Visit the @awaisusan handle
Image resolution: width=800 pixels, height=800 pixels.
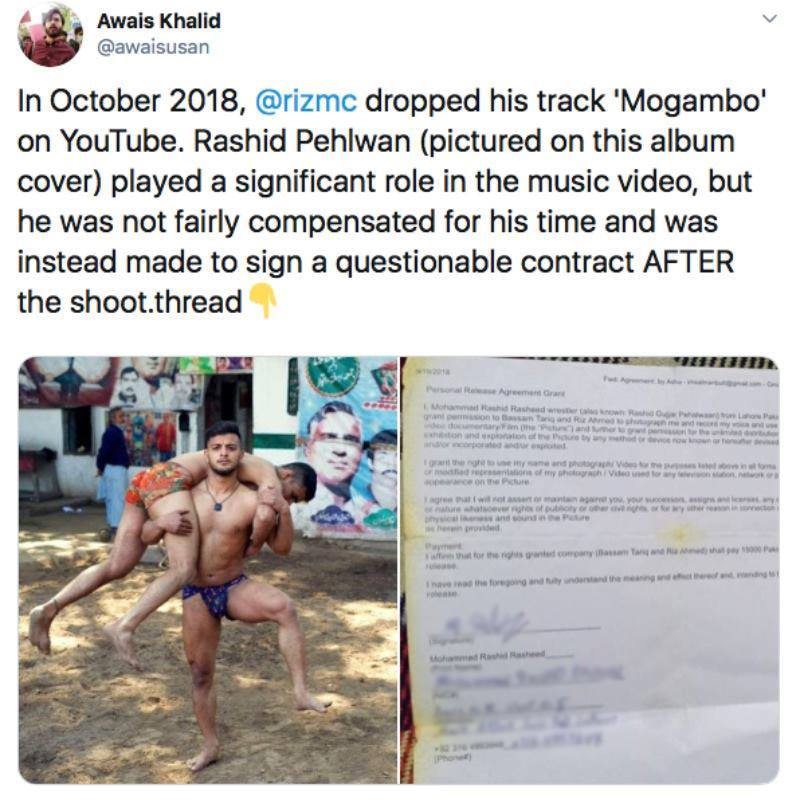coord(153,47)
